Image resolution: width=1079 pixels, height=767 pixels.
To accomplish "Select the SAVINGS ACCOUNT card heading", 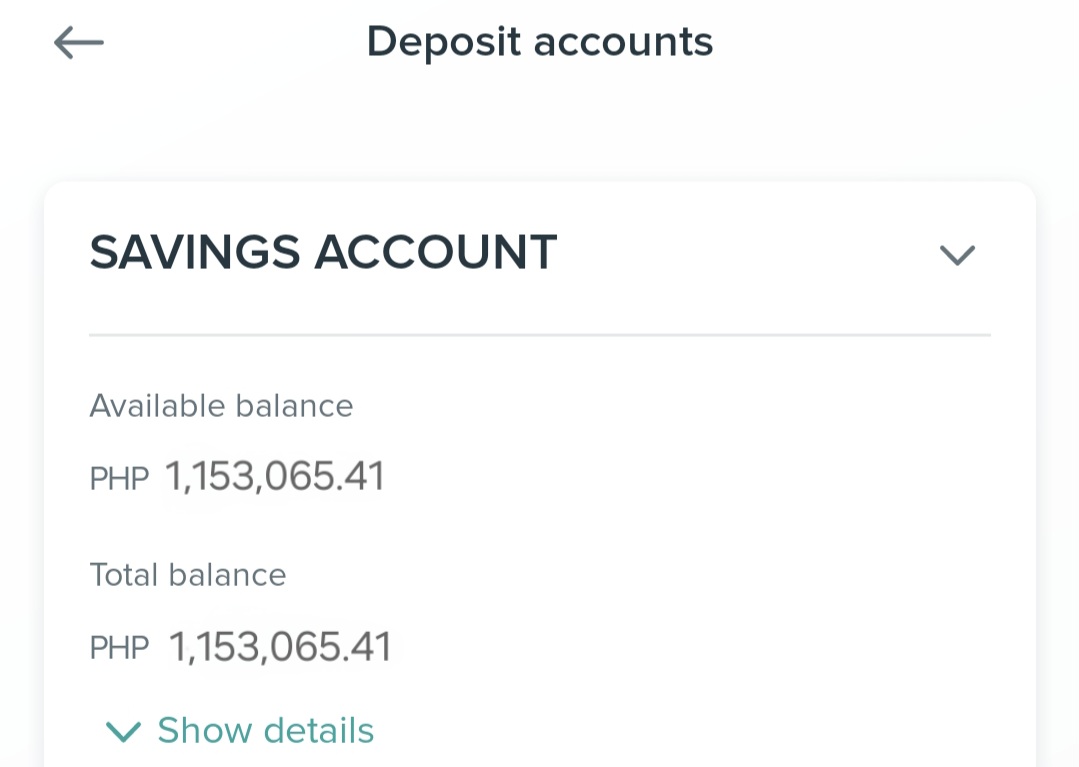I will (x=323, y=253).
